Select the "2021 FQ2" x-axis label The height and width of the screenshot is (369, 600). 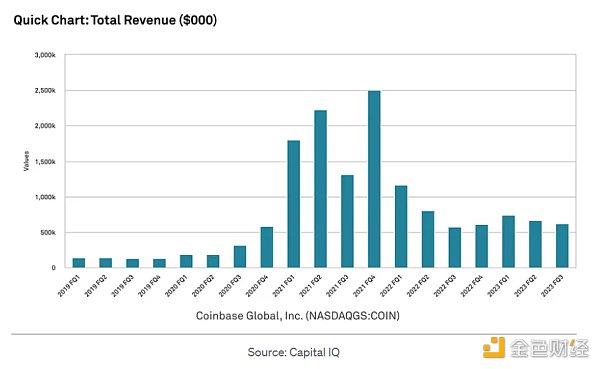tap(310, 286)
